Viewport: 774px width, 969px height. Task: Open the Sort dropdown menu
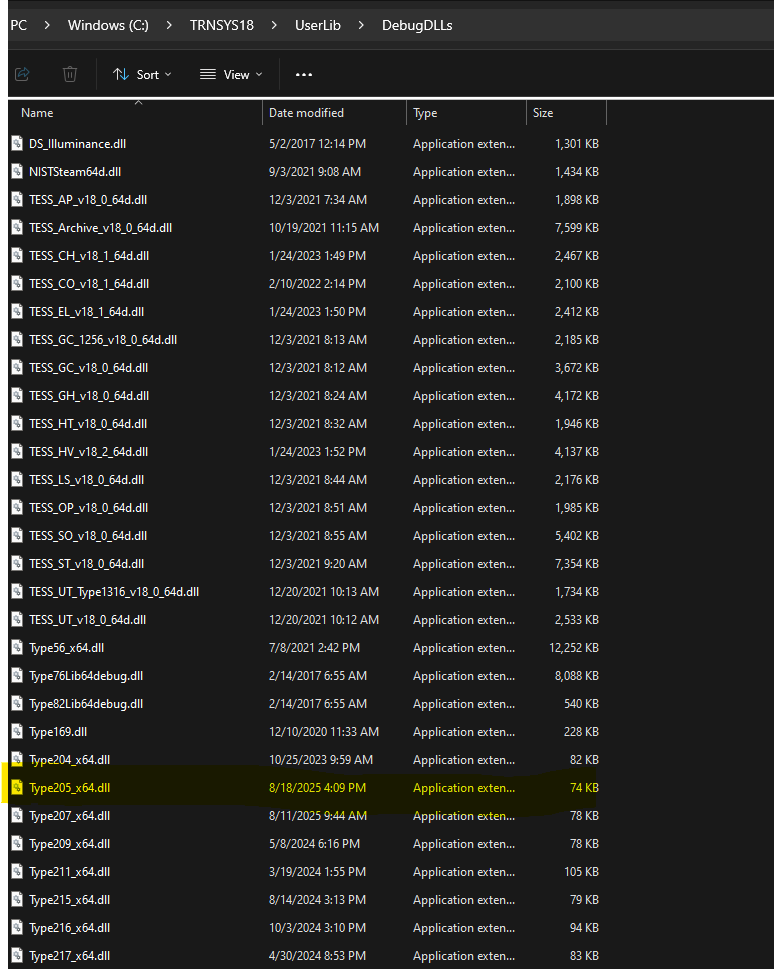click(142, 74)
